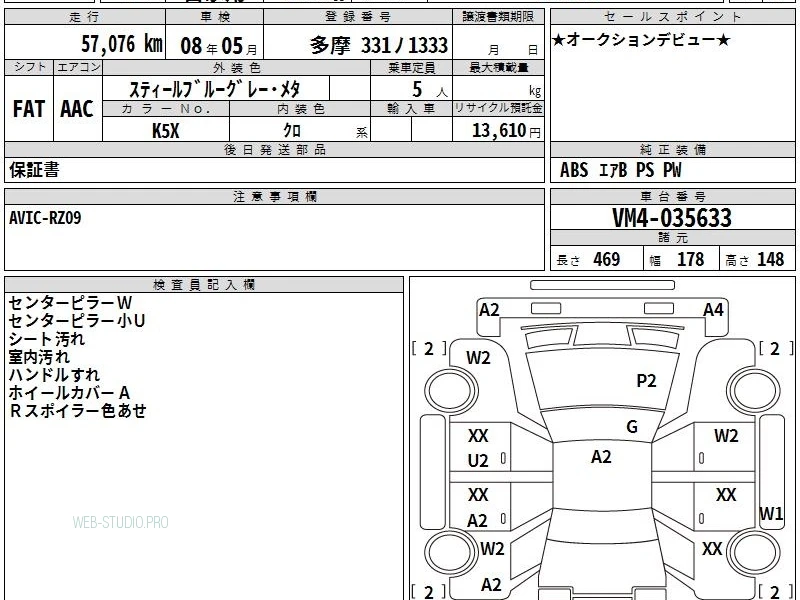Click inspector note "Rスポイラー色あせ"
800x600 pixels.
point(78,411)
